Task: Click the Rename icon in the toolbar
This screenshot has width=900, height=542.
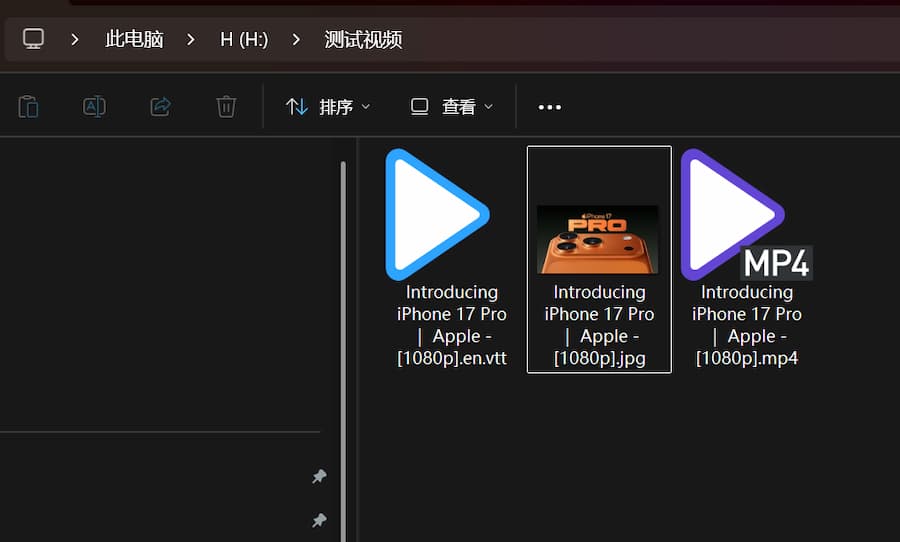Action: pos(94,106)
